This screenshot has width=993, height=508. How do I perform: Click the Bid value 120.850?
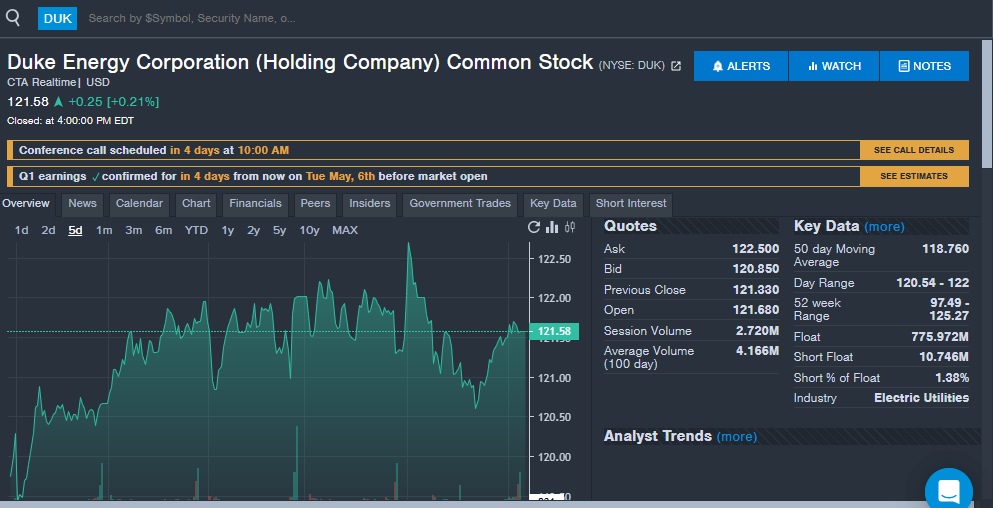click(x=756, y=269)
